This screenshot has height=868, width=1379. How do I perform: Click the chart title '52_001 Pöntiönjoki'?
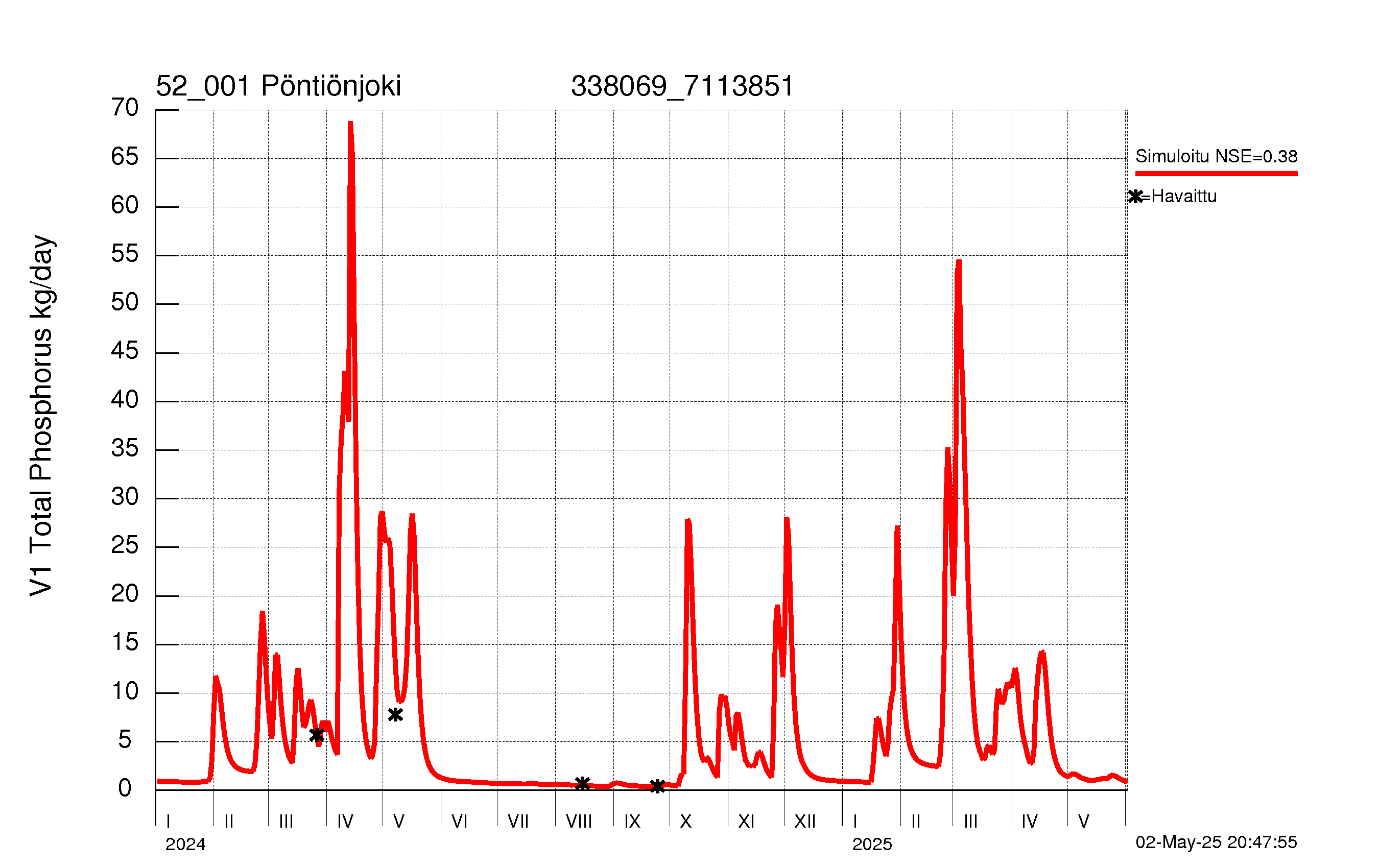coord(278,86)
